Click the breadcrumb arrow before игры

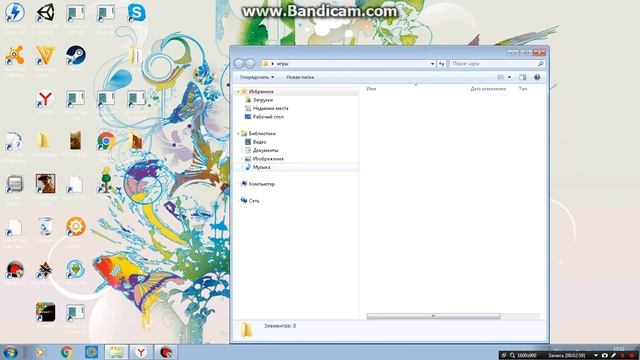click(273, 64)
